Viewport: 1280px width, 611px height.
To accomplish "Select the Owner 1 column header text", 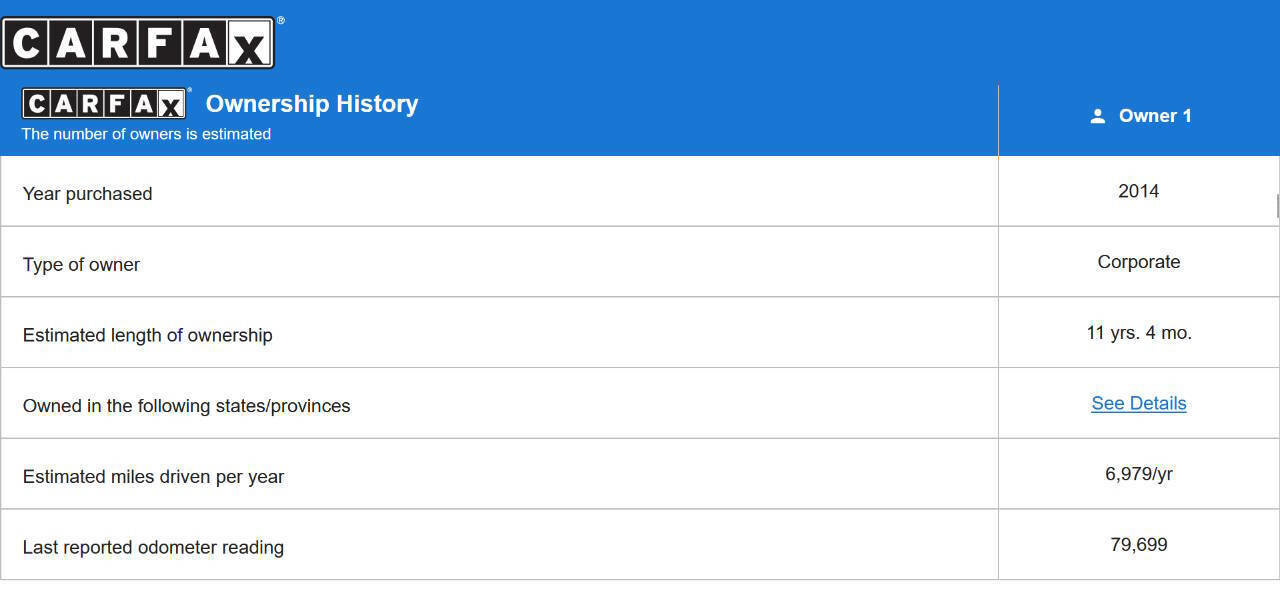I will [1155, 116].
